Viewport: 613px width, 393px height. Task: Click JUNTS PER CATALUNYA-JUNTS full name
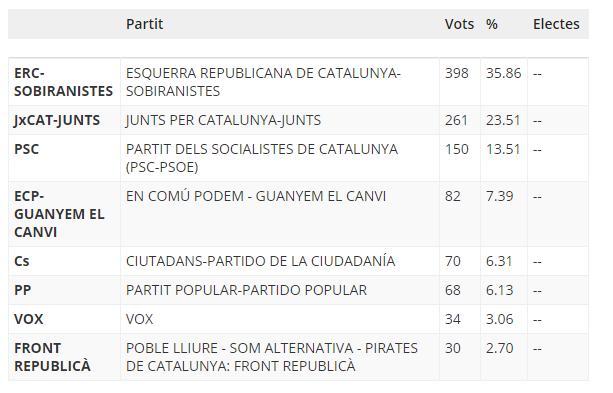(223, 120)
